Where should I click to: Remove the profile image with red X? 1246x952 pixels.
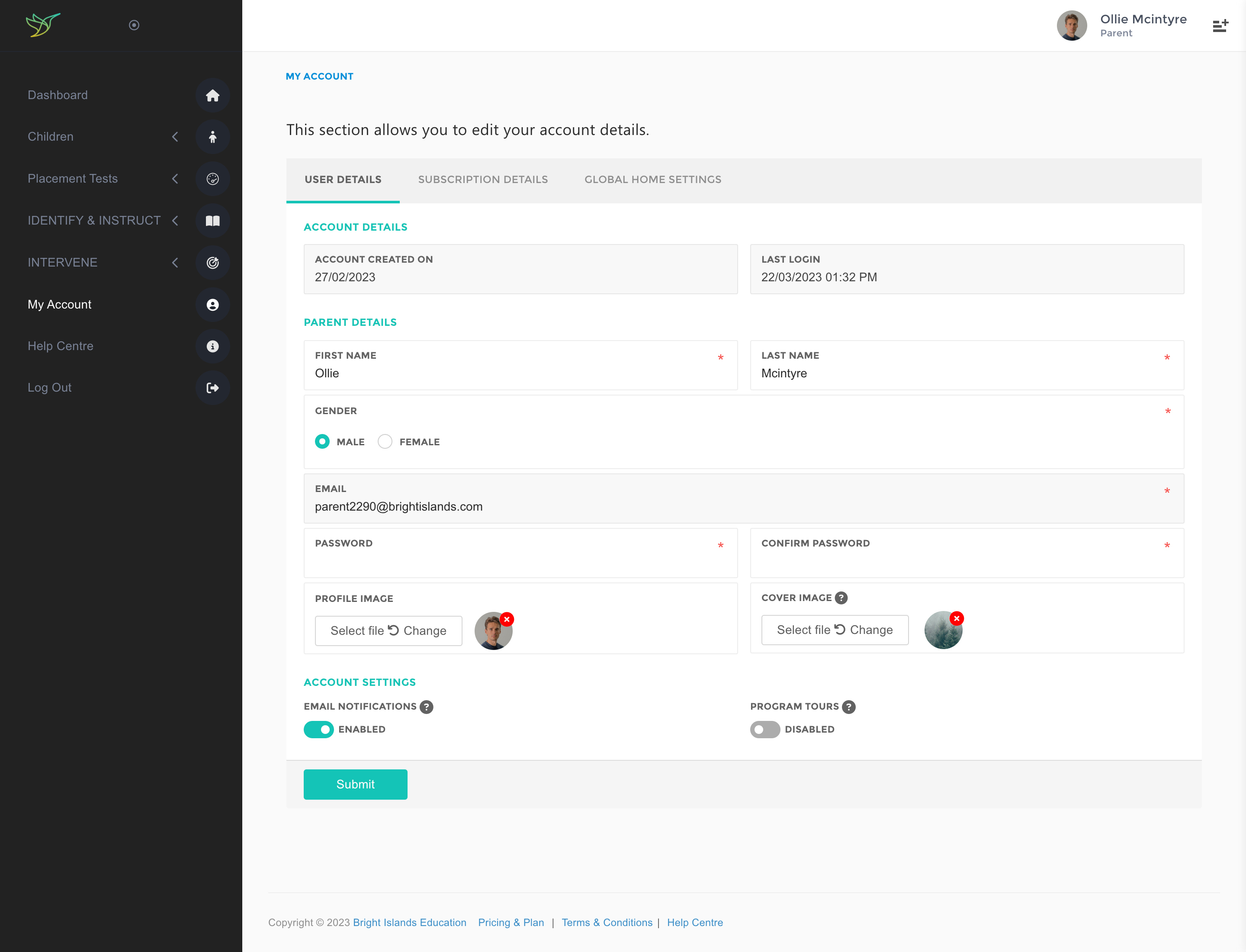tap(507, 619)
